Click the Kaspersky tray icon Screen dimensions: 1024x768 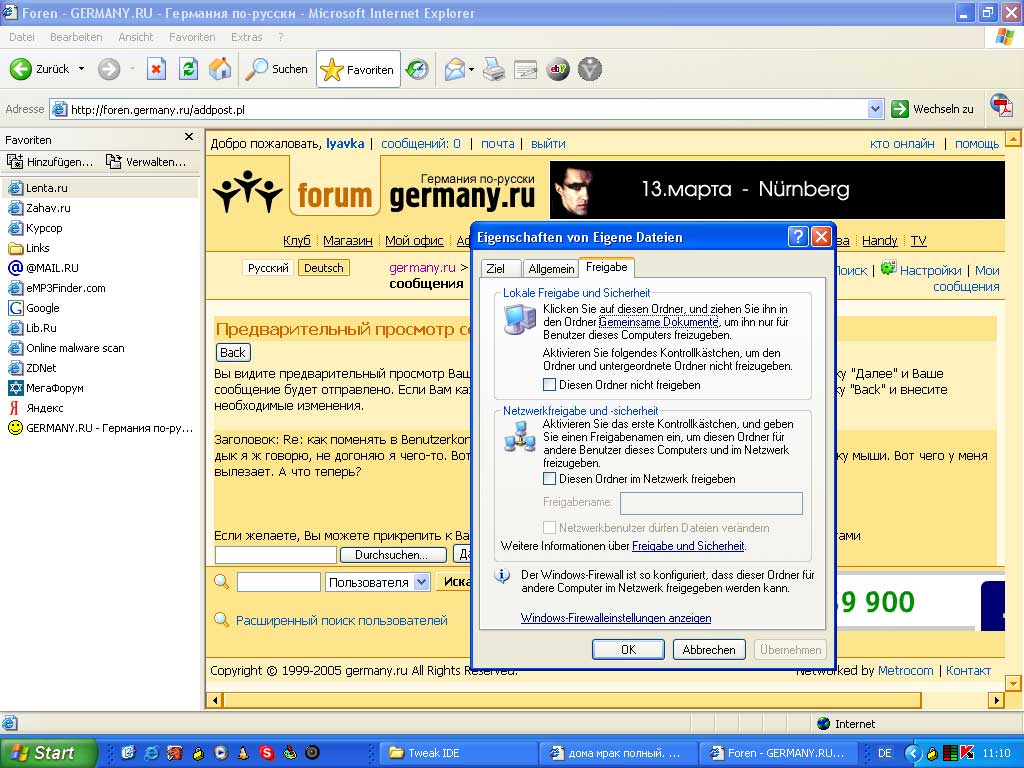[x=967, y=753]
